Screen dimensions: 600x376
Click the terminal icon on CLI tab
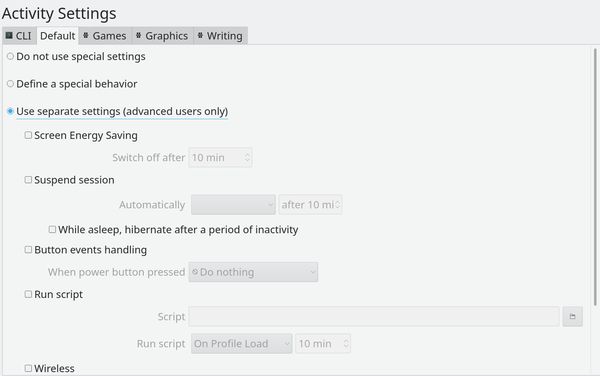click(x=9, y=36)
